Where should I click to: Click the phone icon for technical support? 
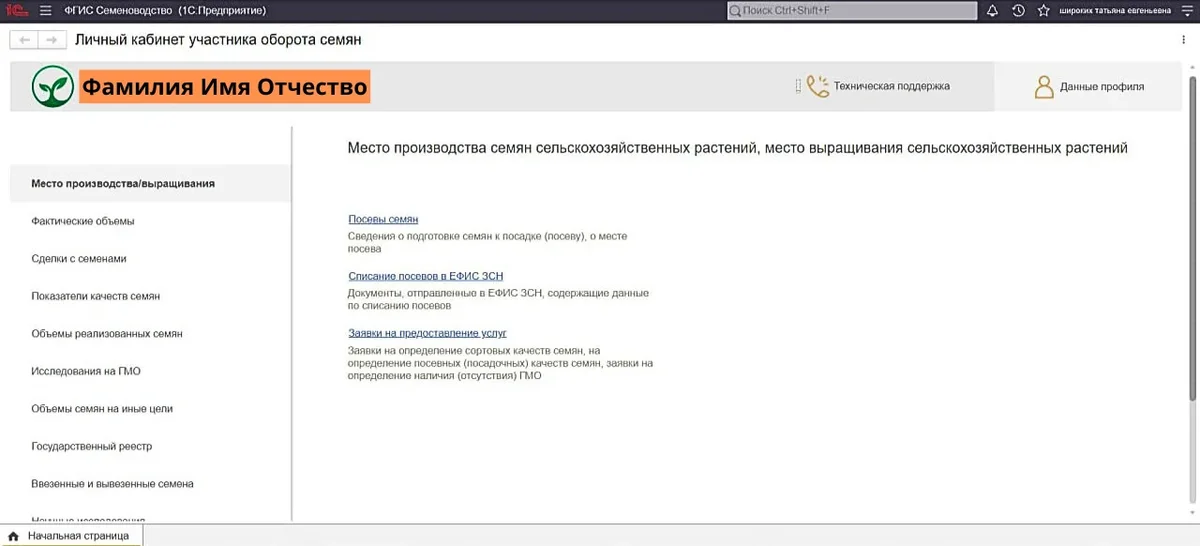(818, 87)
